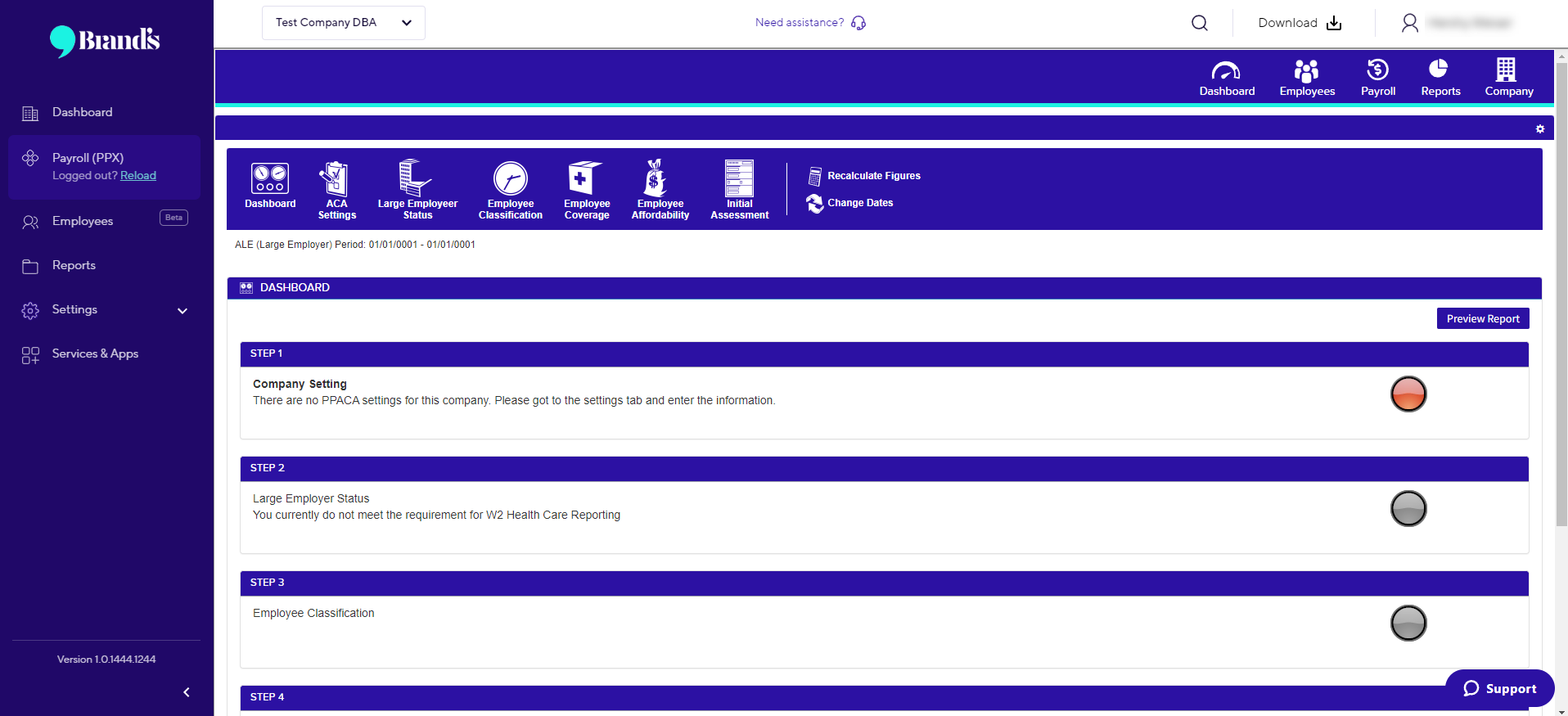
Task: Click the Need assistance? link
Action: tap(800, 23)
